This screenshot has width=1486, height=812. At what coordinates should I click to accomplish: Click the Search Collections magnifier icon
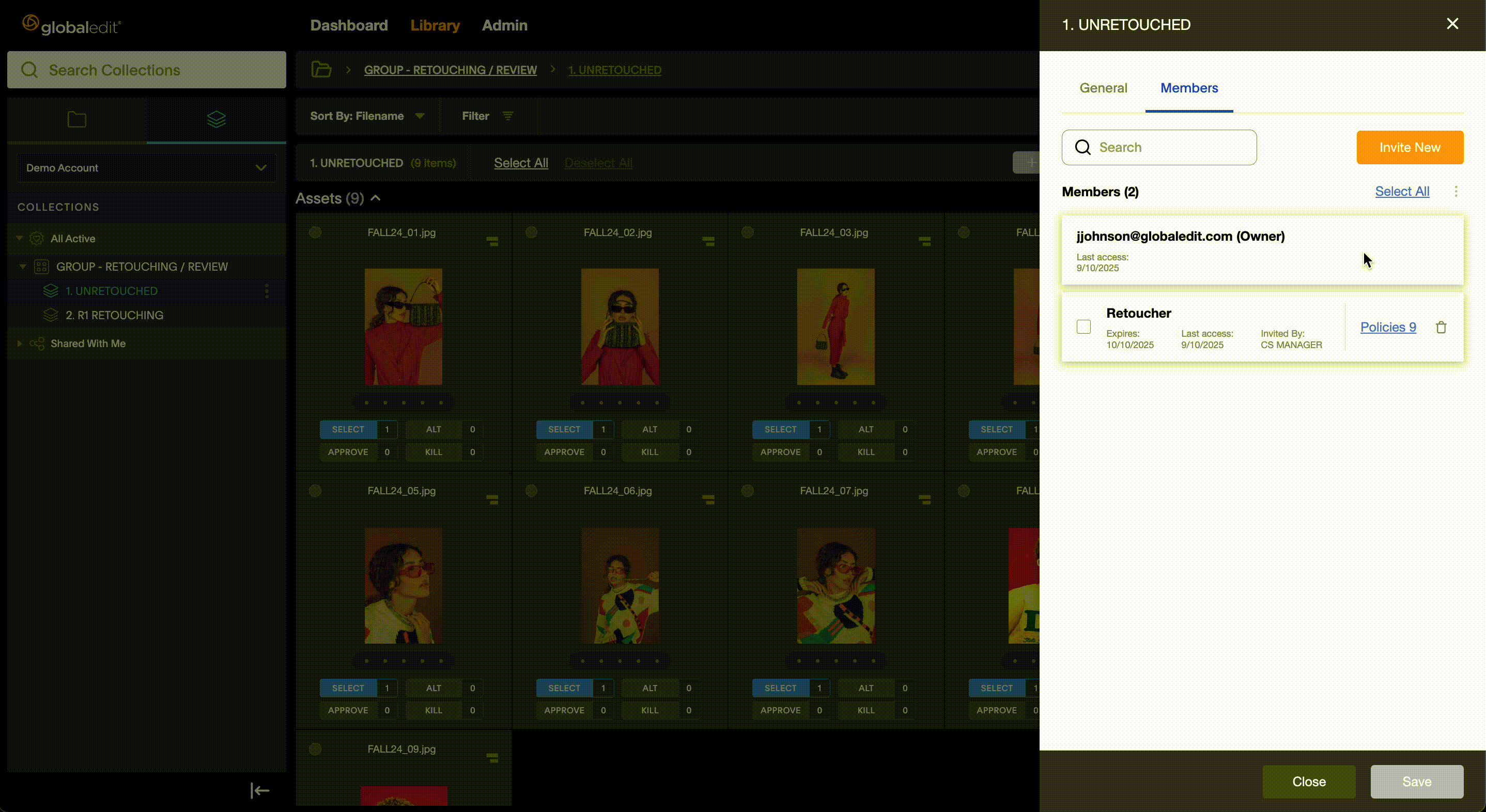click(29, 70)
